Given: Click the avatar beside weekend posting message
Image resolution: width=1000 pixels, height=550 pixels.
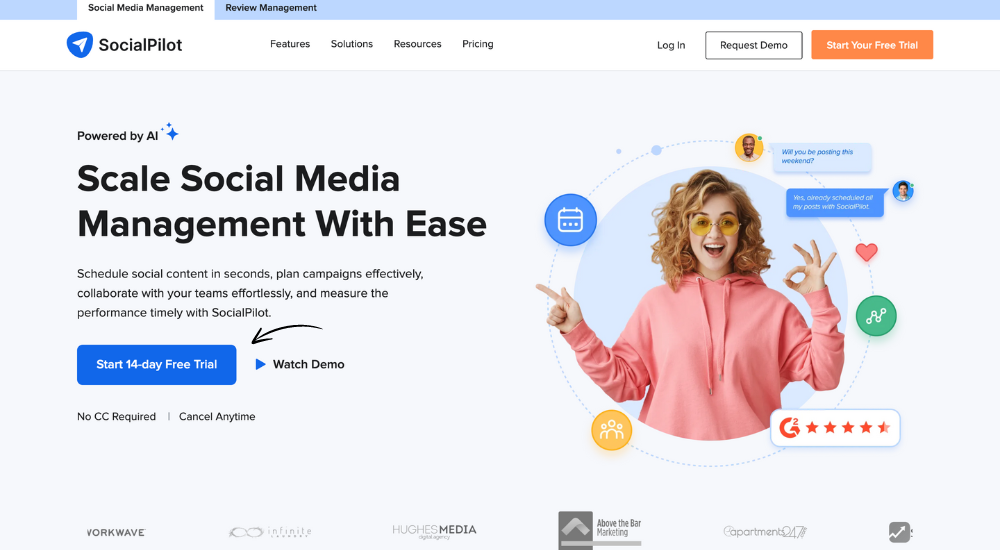Looking at the screenshot, I should tap(748, 148).
